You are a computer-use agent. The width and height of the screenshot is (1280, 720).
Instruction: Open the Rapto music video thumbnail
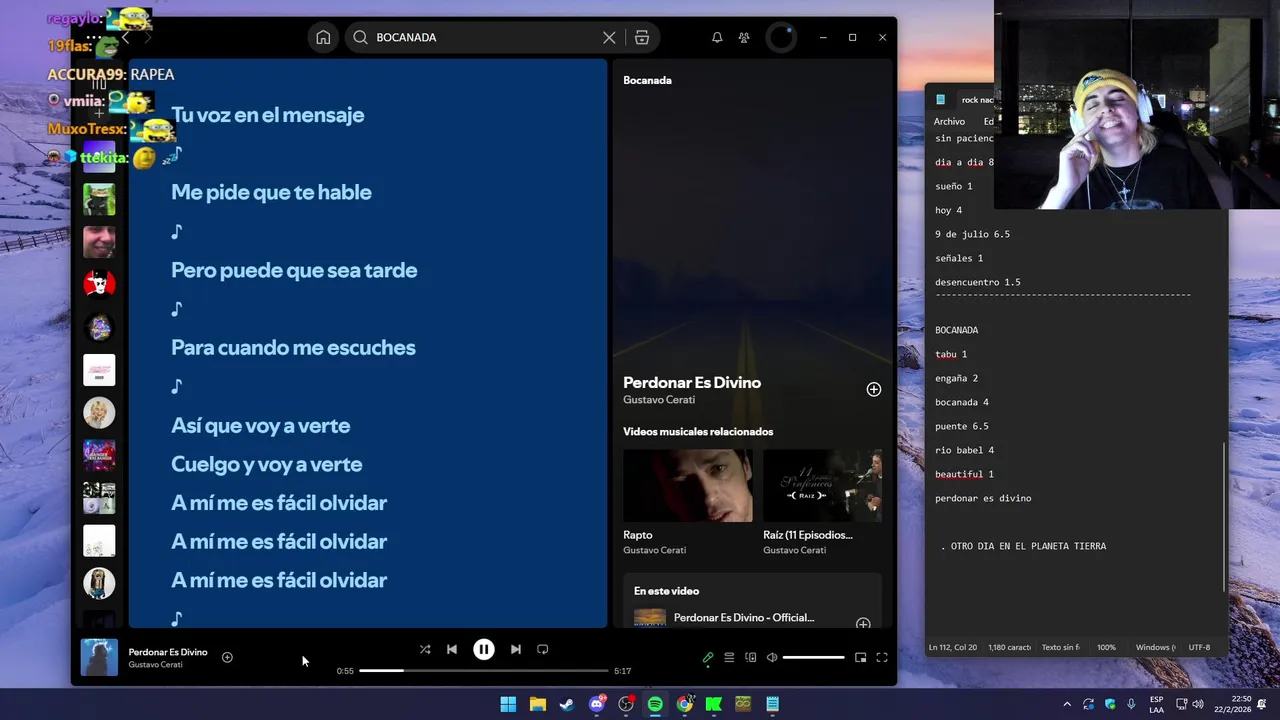tap(688, 485)
